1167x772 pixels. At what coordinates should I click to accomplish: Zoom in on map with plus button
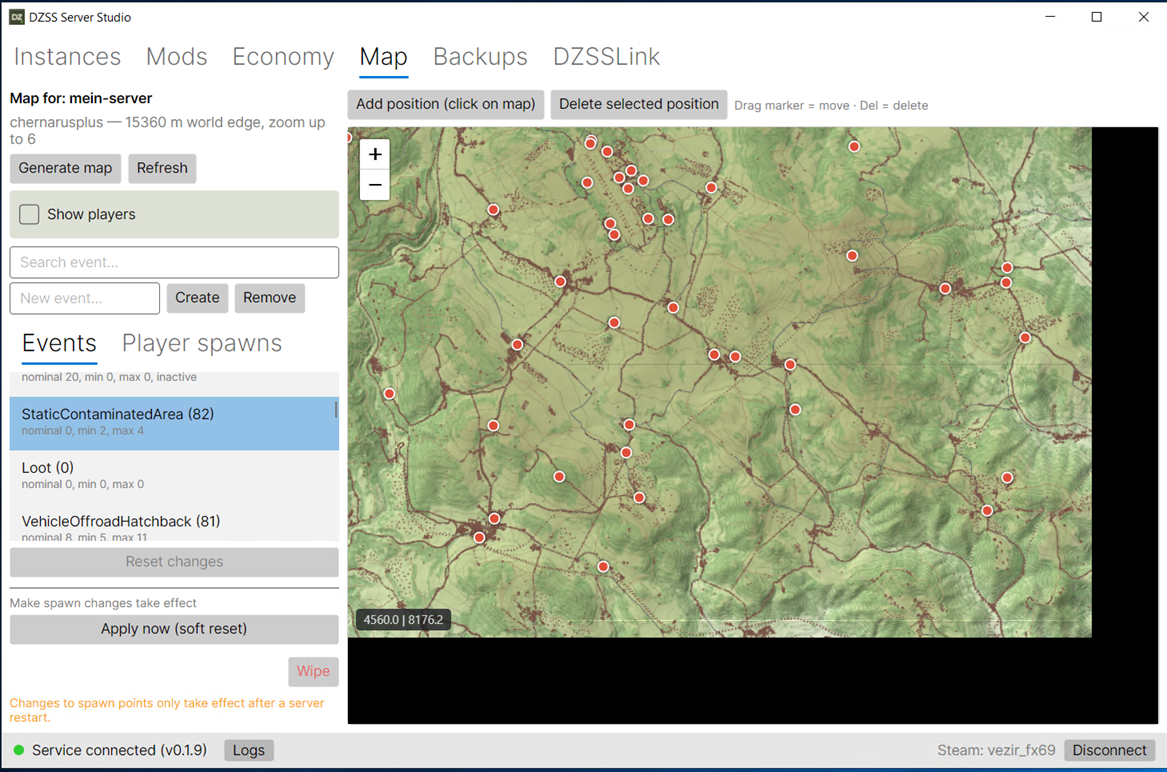coord(375,154)
